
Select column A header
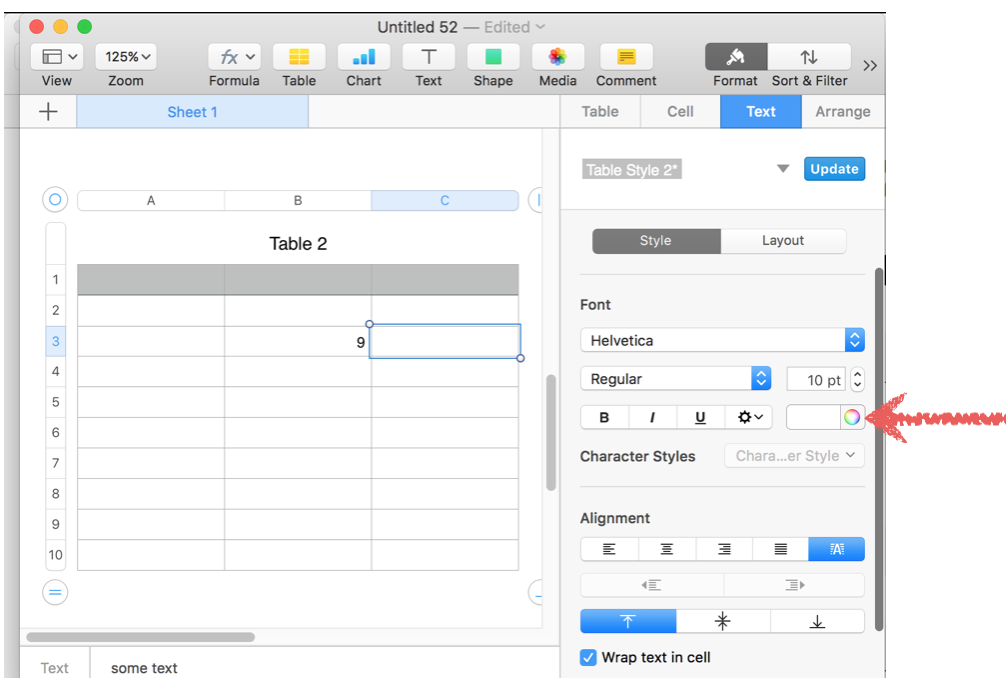coord(151,200)
